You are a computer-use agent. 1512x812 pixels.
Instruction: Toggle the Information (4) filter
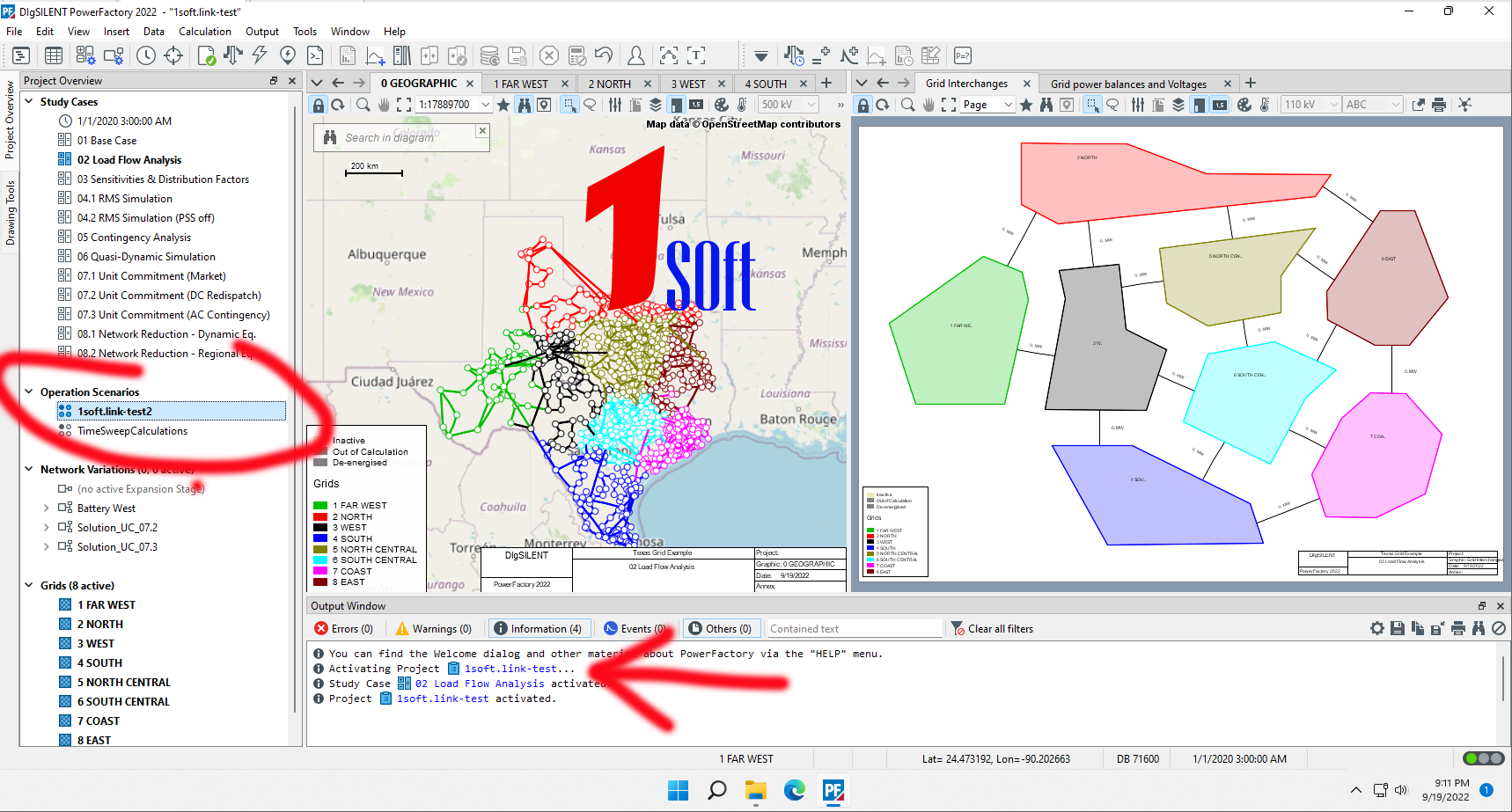click(538, 628)
